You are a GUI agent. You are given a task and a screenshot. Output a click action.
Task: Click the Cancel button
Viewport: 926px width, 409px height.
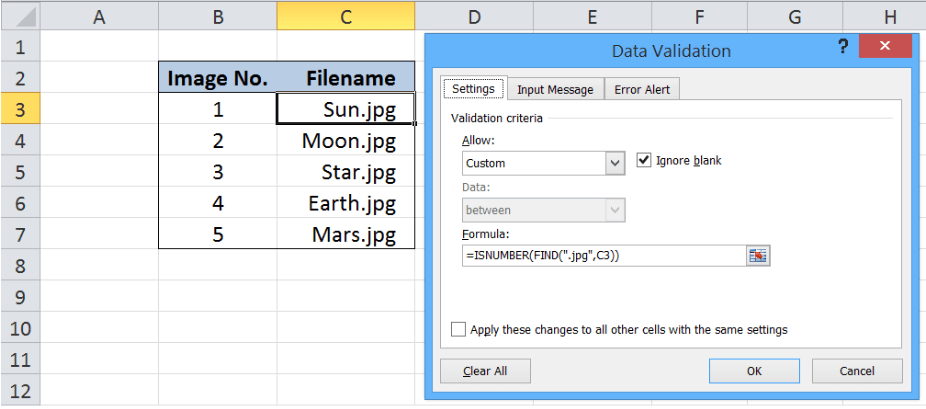point(856,371)
